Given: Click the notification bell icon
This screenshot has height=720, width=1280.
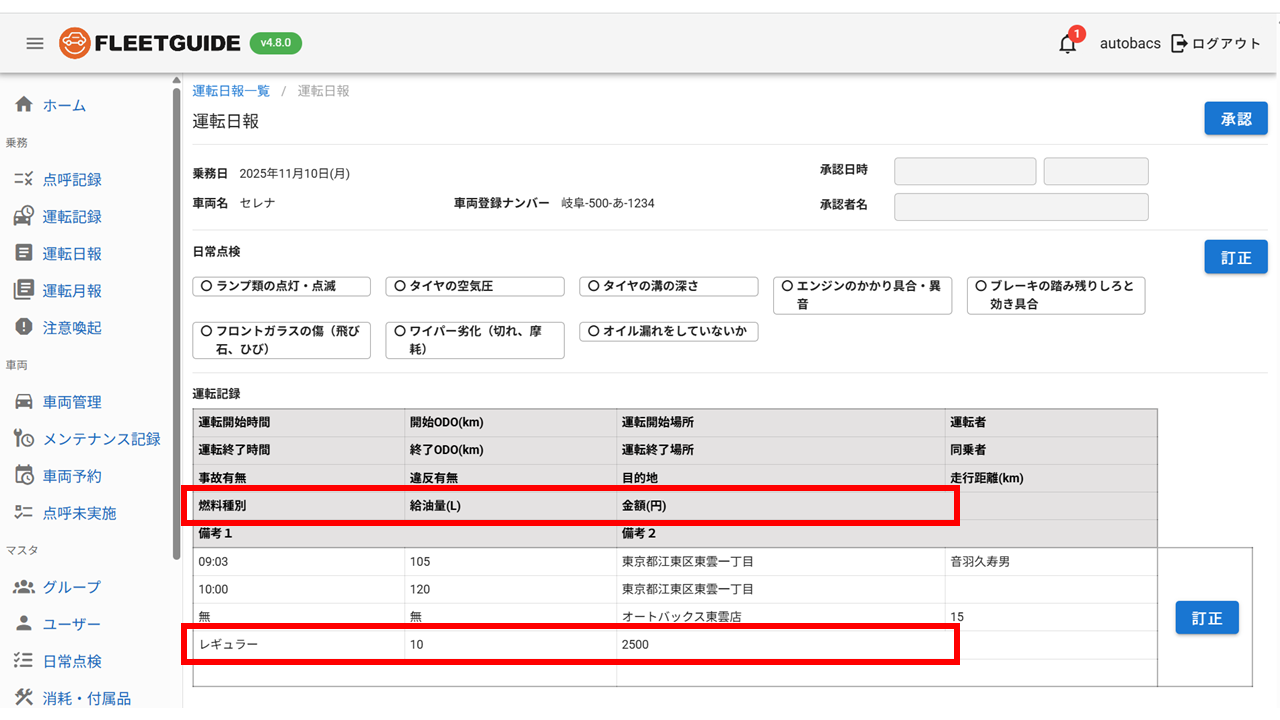Looking at the screenshot, I should [x=1068, y=44].
